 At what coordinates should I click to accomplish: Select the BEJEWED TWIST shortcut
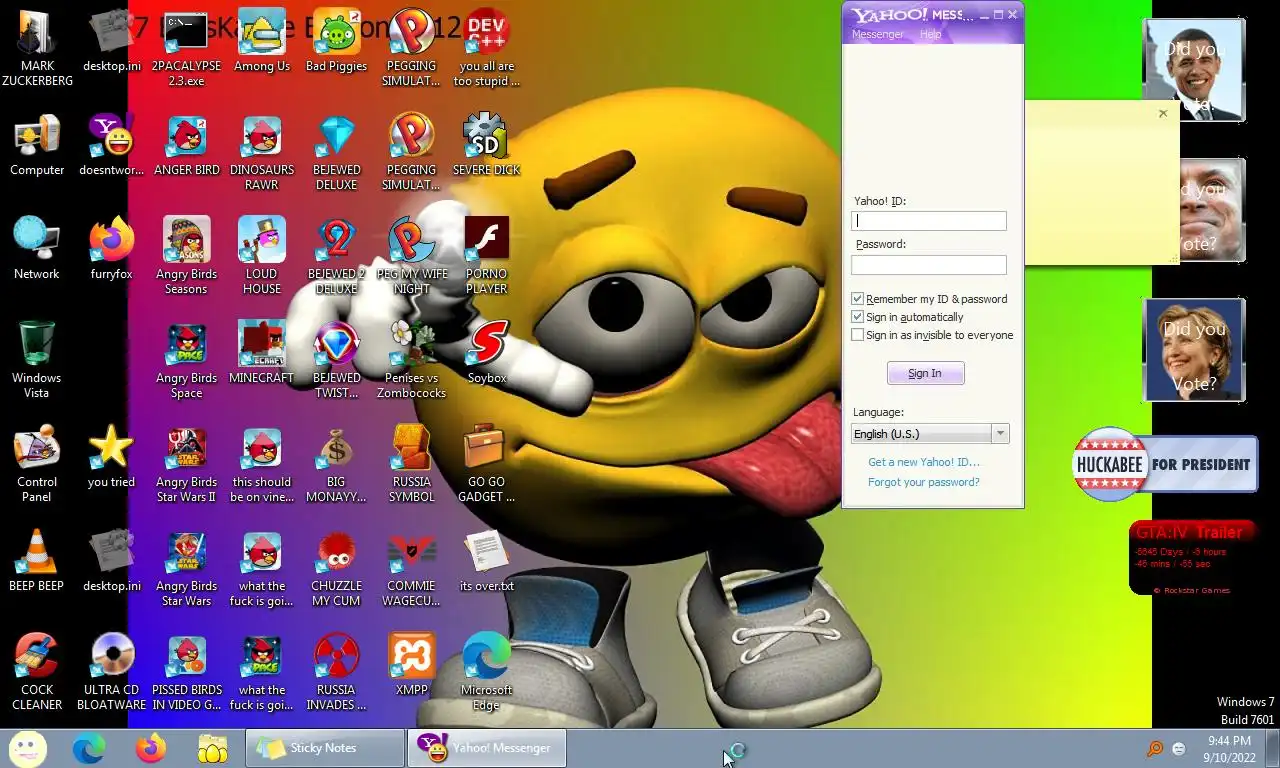(x=336, y=344)
